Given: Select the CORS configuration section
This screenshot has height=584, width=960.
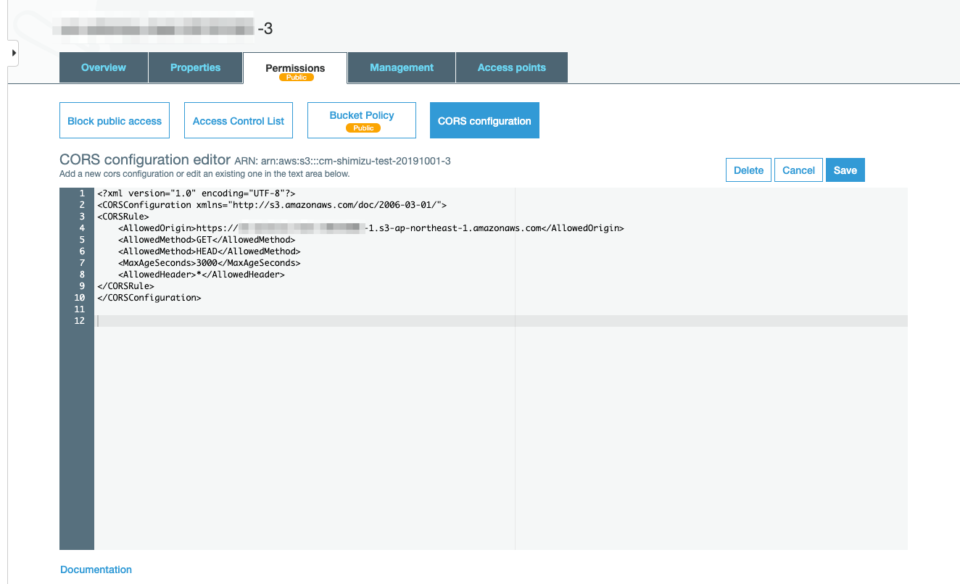Looking at the screenshot, I should click(484, 120).
